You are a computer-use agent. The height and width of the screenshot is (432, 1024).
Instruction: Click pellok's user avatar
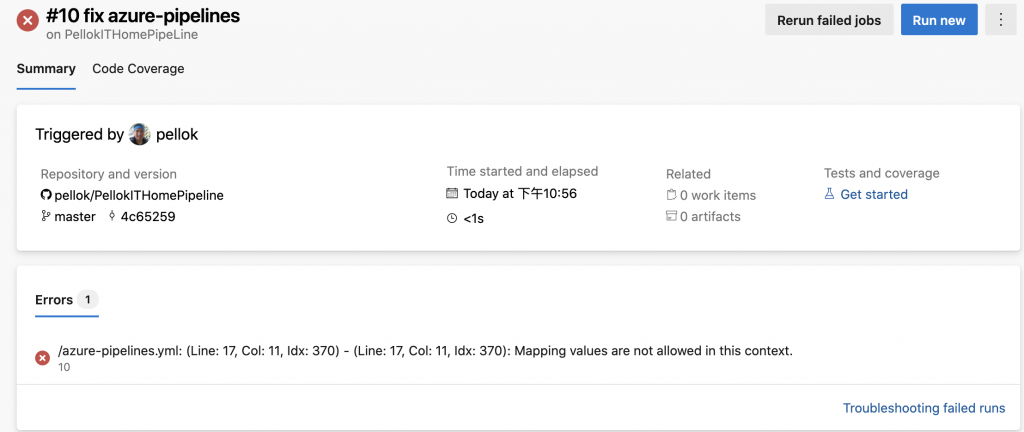click(140, 134)
